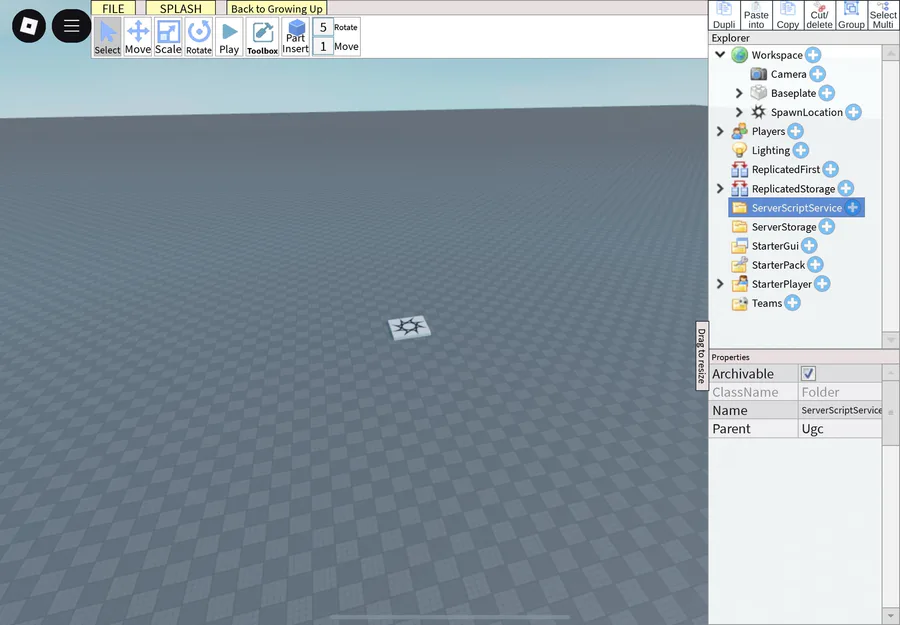The height and width of the screenshot is (625, 900).
Task: Select StarterPack in Explorer
Action: [x=778, y=265]
